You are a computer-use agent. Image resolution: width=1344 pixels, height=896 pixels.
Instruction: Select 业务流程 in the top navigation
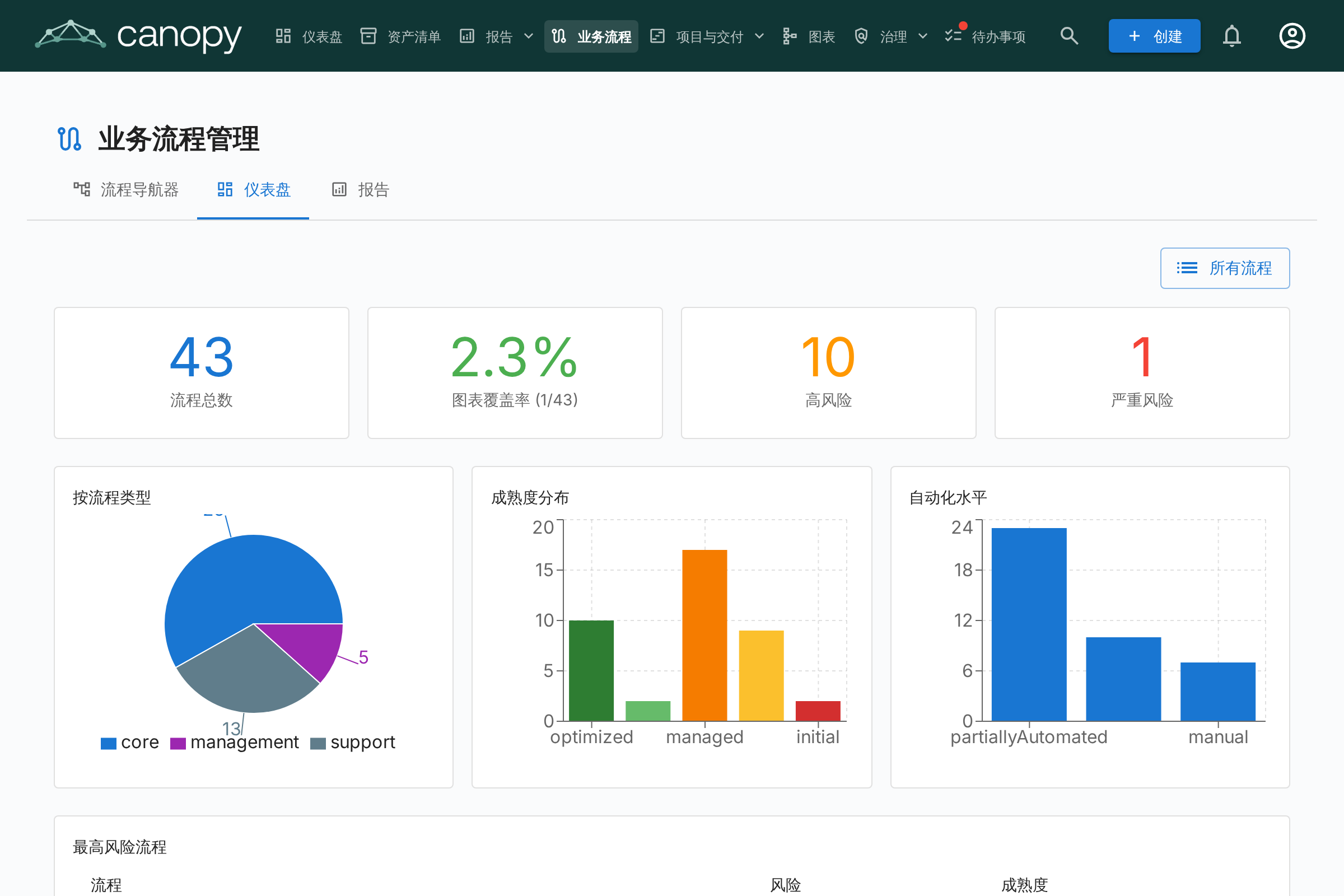click(591, 36)
